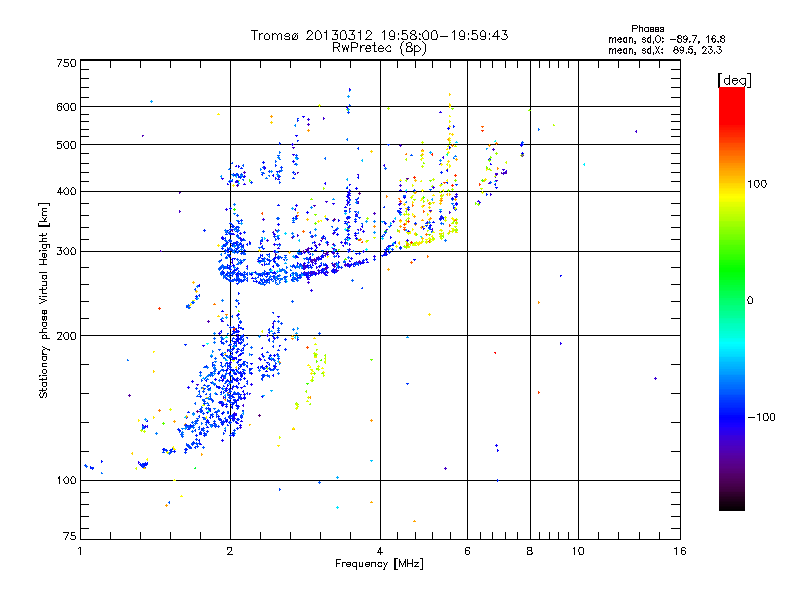Click the y-axis tick label '400'

tap(66, 191)
